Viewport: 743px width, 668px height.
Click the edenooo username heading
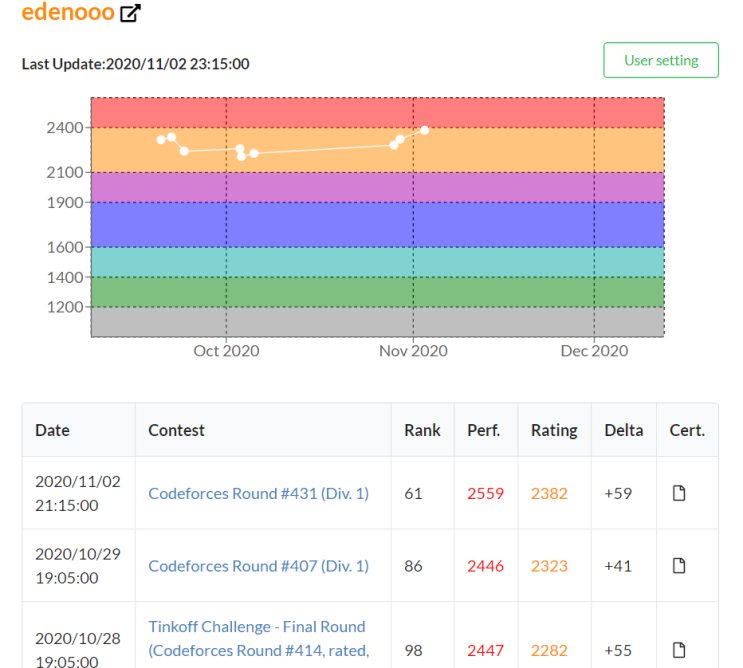[68, 12]
